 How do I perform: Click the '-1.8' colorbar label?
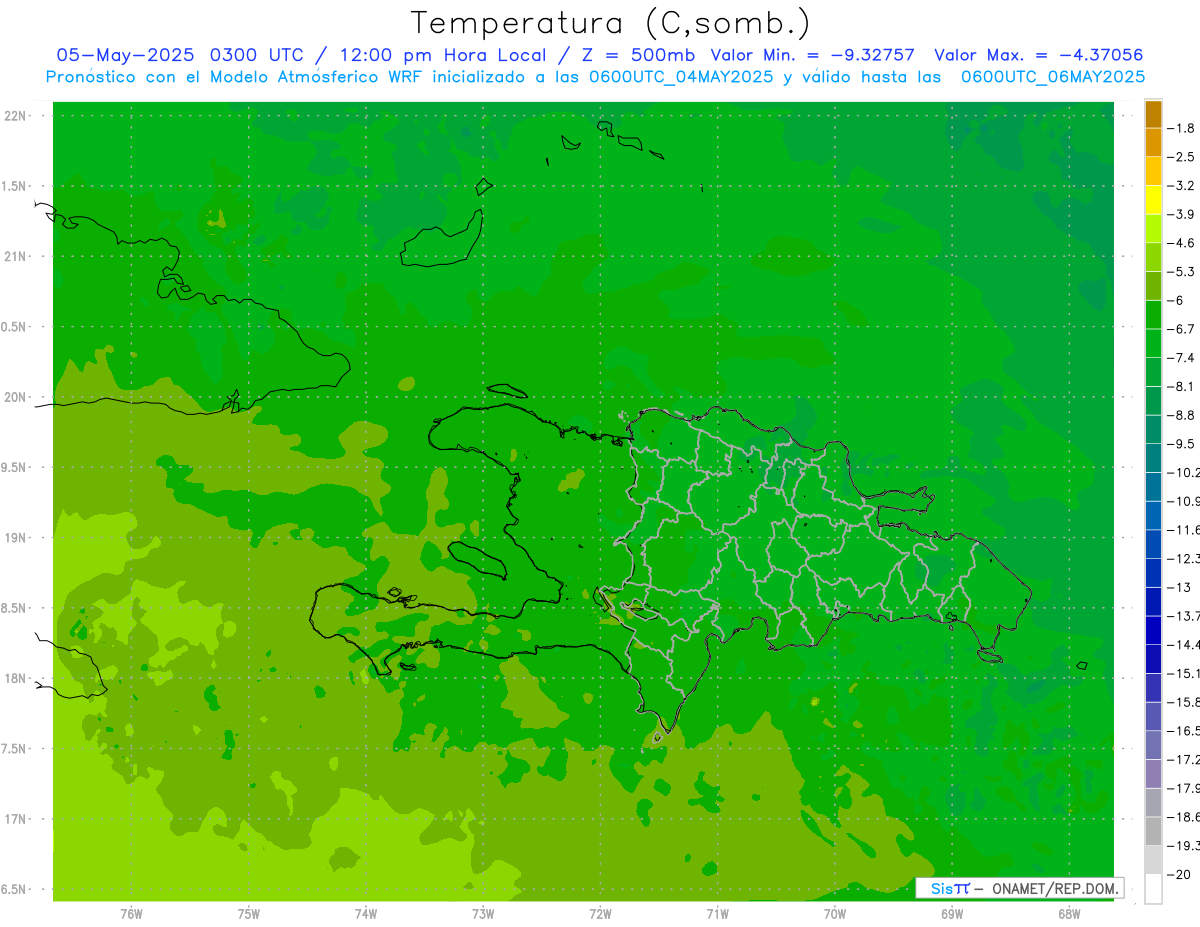[1182, 128]
